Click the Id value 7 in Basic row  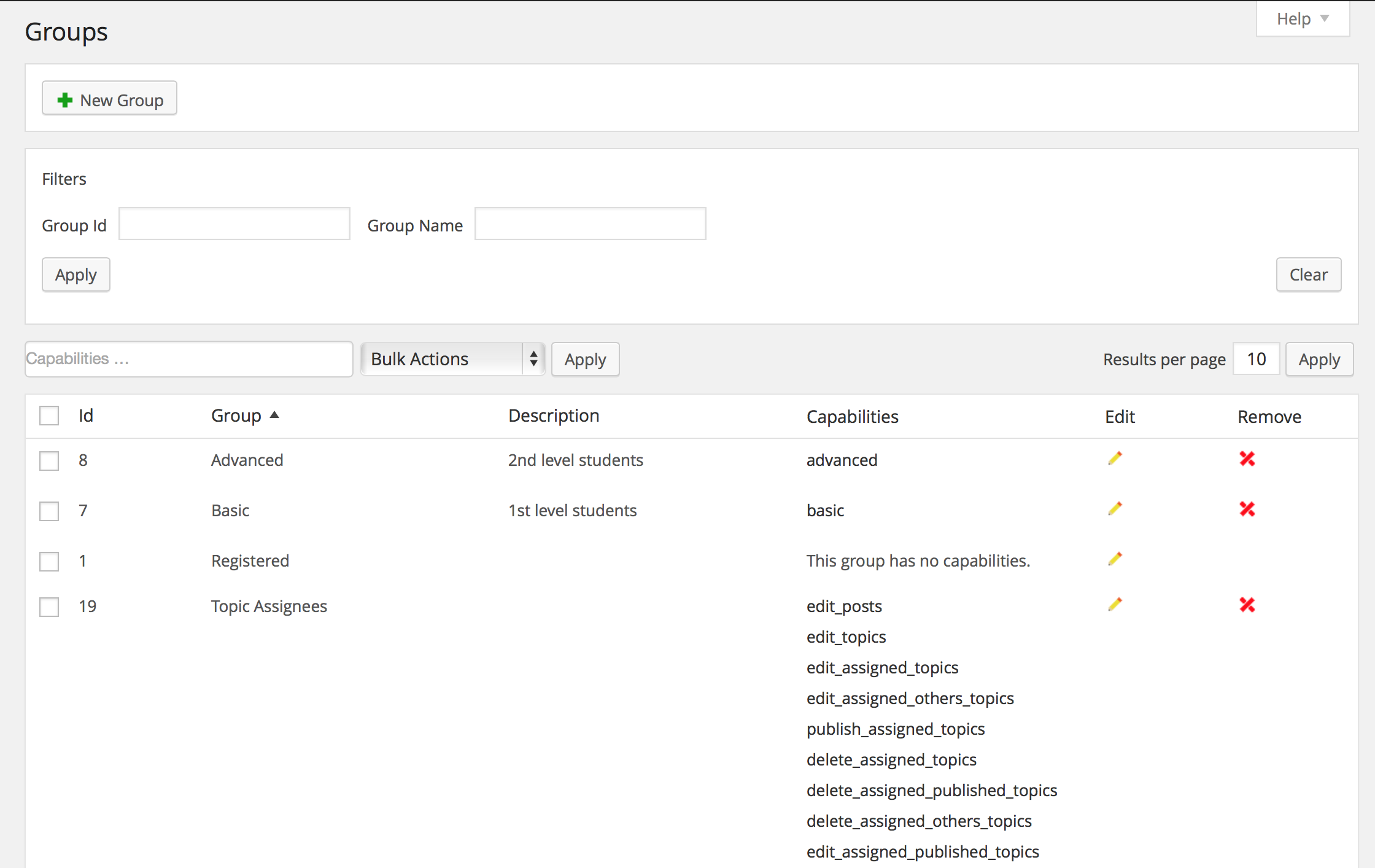point(83,510)
